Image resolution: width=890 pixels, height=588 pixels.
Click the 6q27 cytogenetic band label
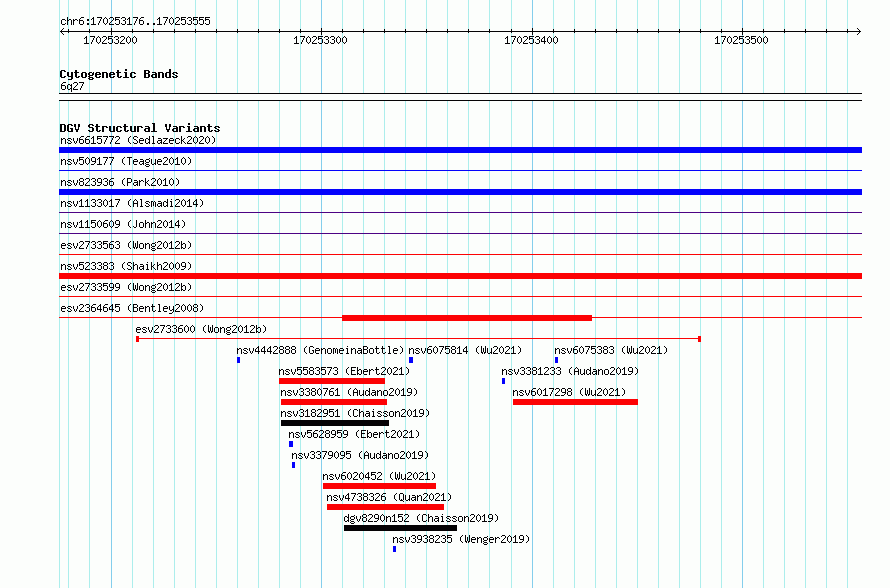coord(72,86)
